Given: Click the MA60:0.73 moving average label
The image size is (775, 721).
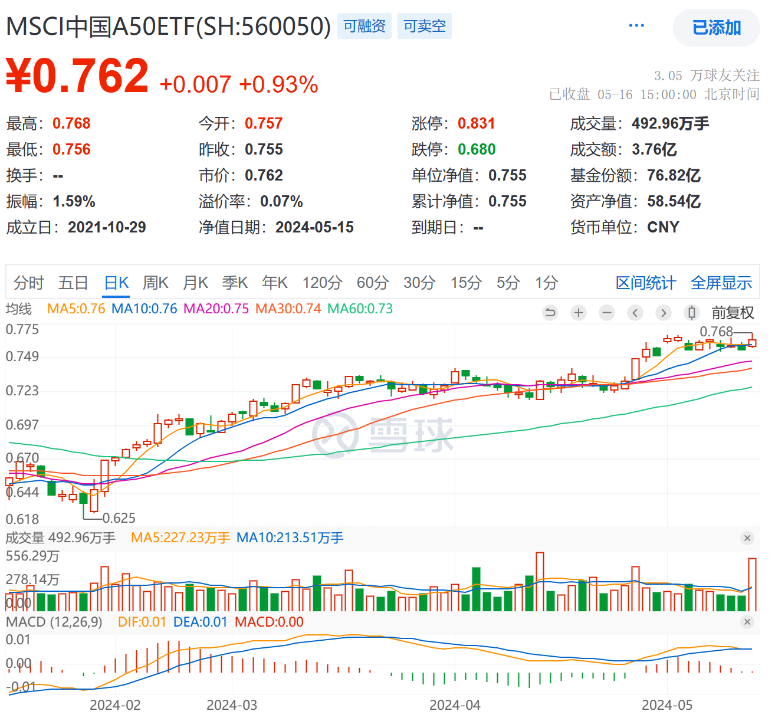Looking at the screenshot, I should pyautogui.click(x=360, y=308).
